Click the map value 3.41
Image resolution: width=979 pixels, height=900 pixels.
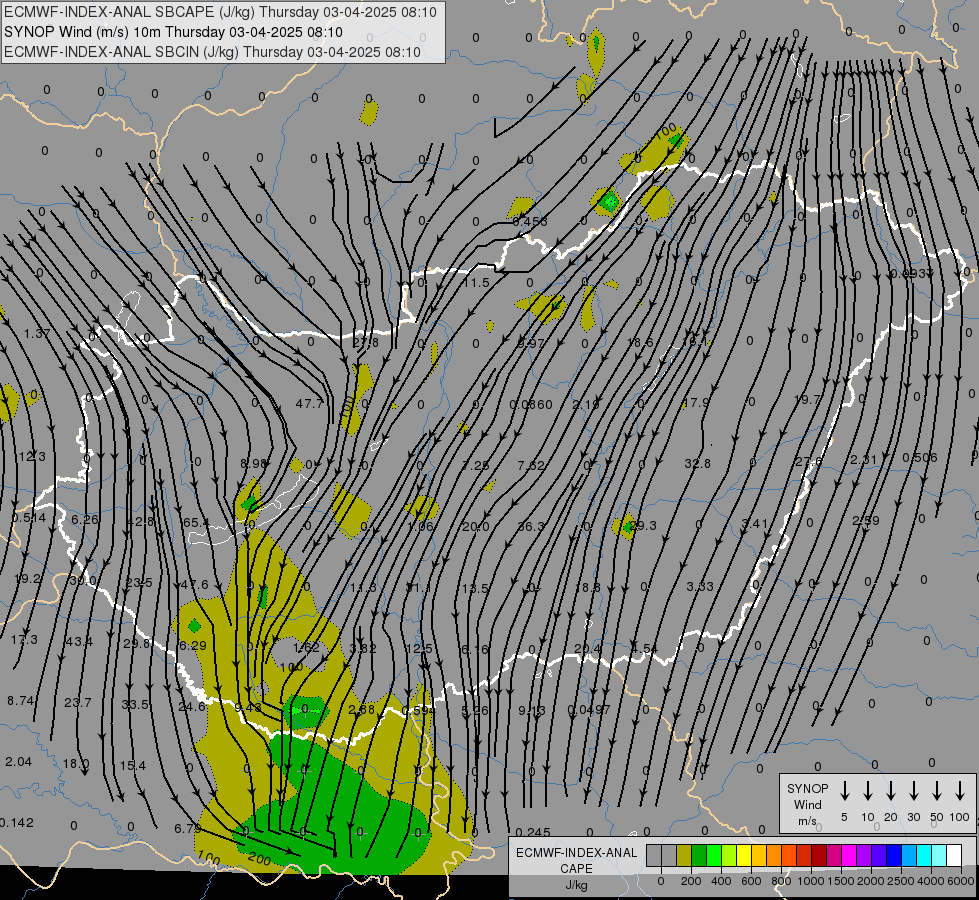pyautogui.click(x=754, y=523)
